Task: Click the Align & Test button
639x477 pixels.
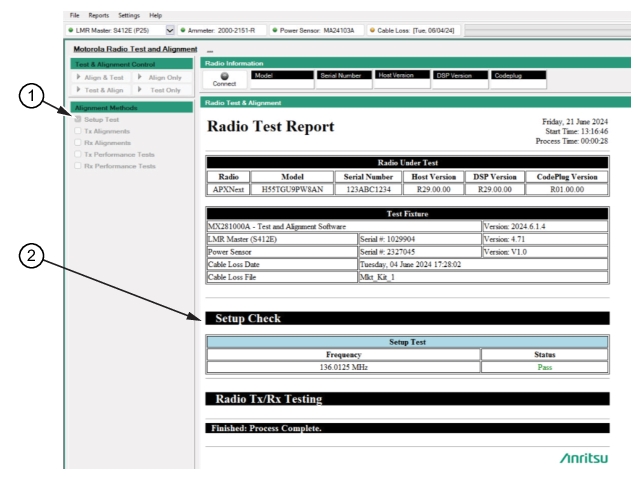Action: pos(101,77)
